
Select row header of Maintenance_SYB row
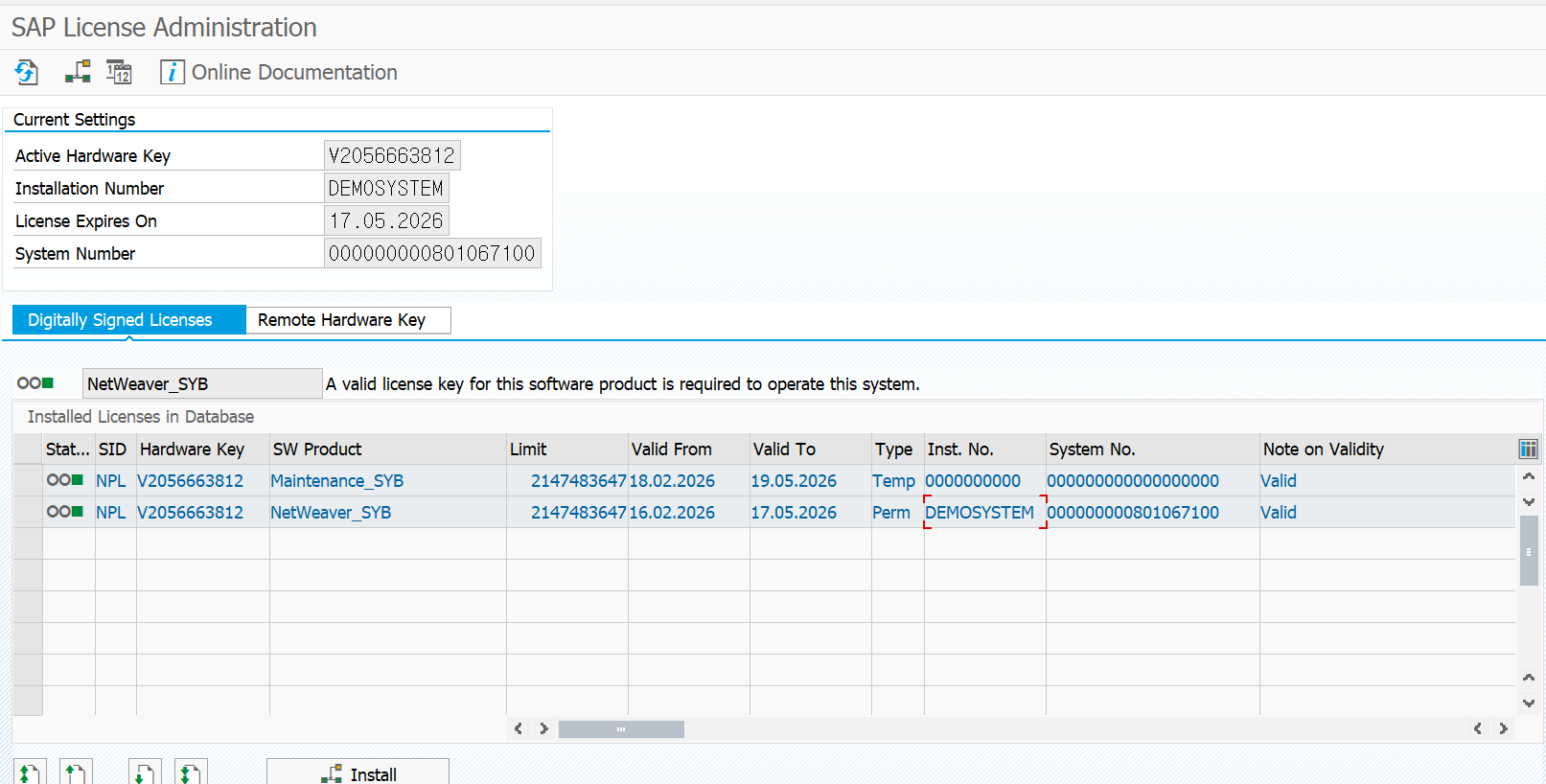[28, 480]
